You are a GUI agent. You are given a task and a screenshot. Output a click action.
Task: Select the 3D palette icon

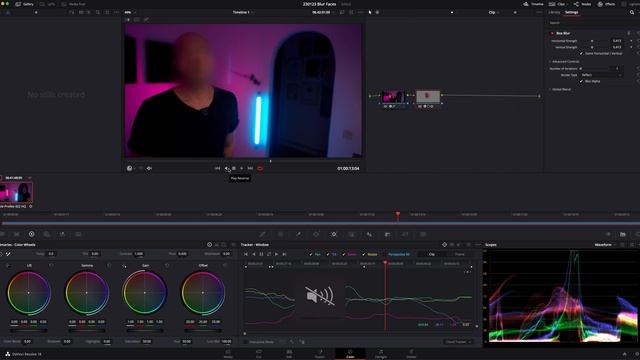pyautogui.click(x=423, y=234)
